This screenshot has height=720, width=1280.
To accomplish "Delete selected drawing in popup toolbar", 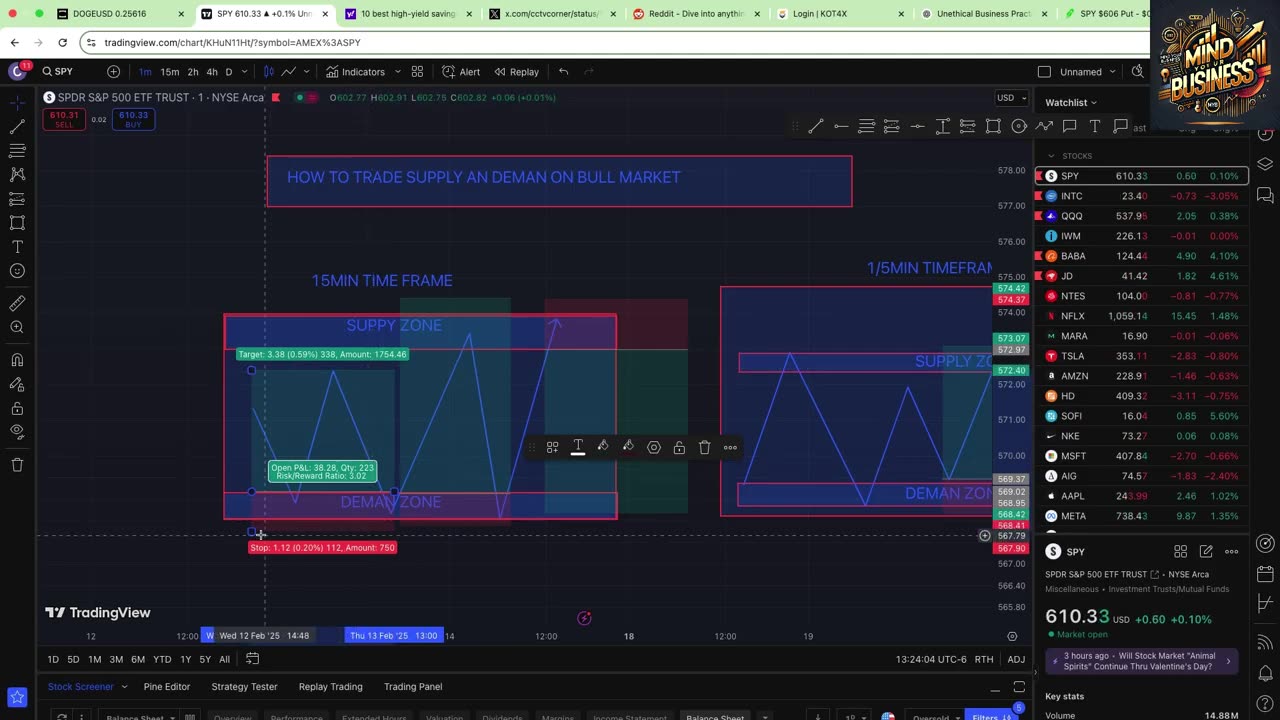I will (704, 447).
